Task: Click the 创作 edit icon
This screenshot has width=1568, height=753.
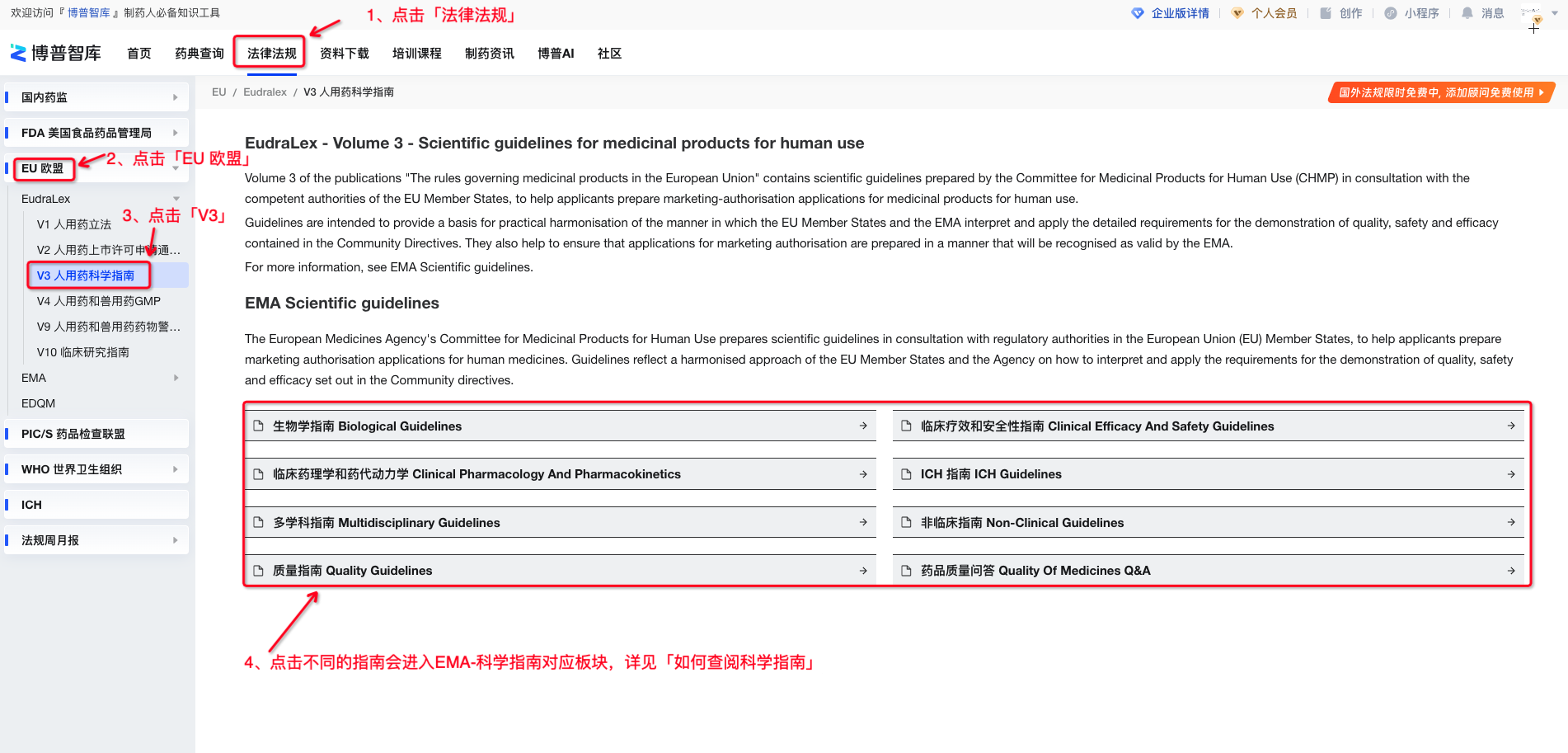Action: pos(1326,13)
